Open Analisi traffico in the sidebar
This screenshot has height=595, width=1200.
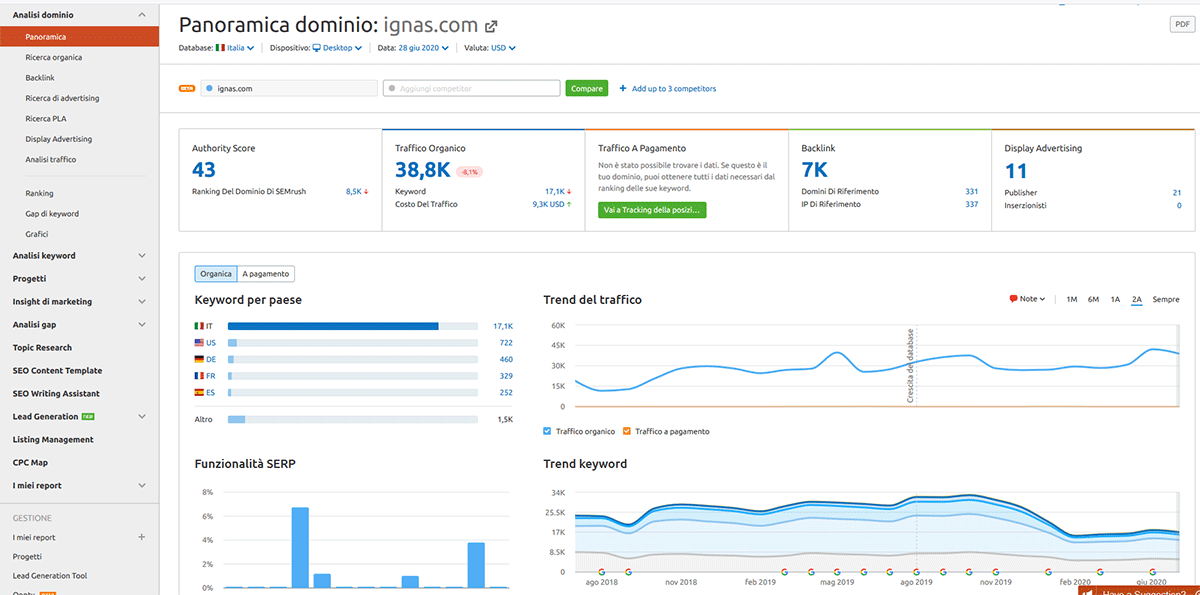tap(51, 160)
